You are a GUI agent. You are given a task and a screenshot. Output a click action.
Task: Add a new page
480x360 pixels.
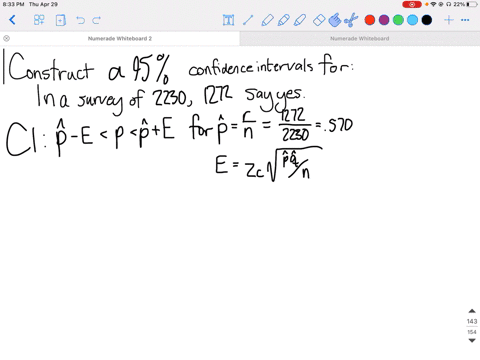[x=60, y=20]
